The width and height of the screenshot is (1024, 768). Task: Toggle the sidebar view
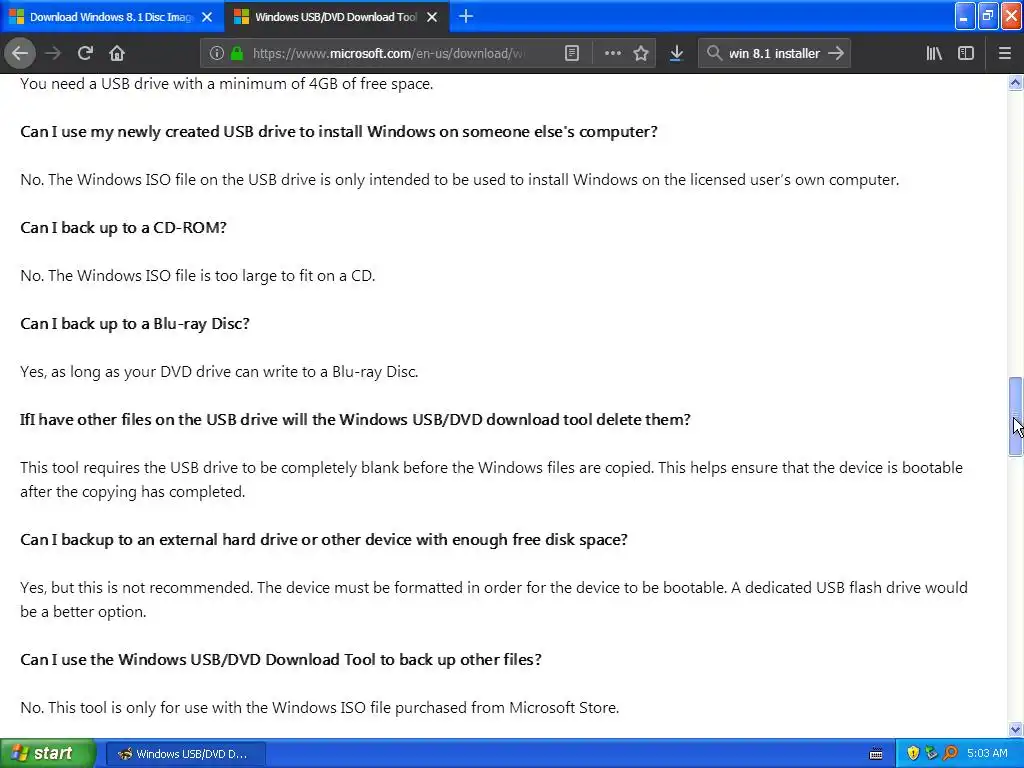[x=966, y=53]
